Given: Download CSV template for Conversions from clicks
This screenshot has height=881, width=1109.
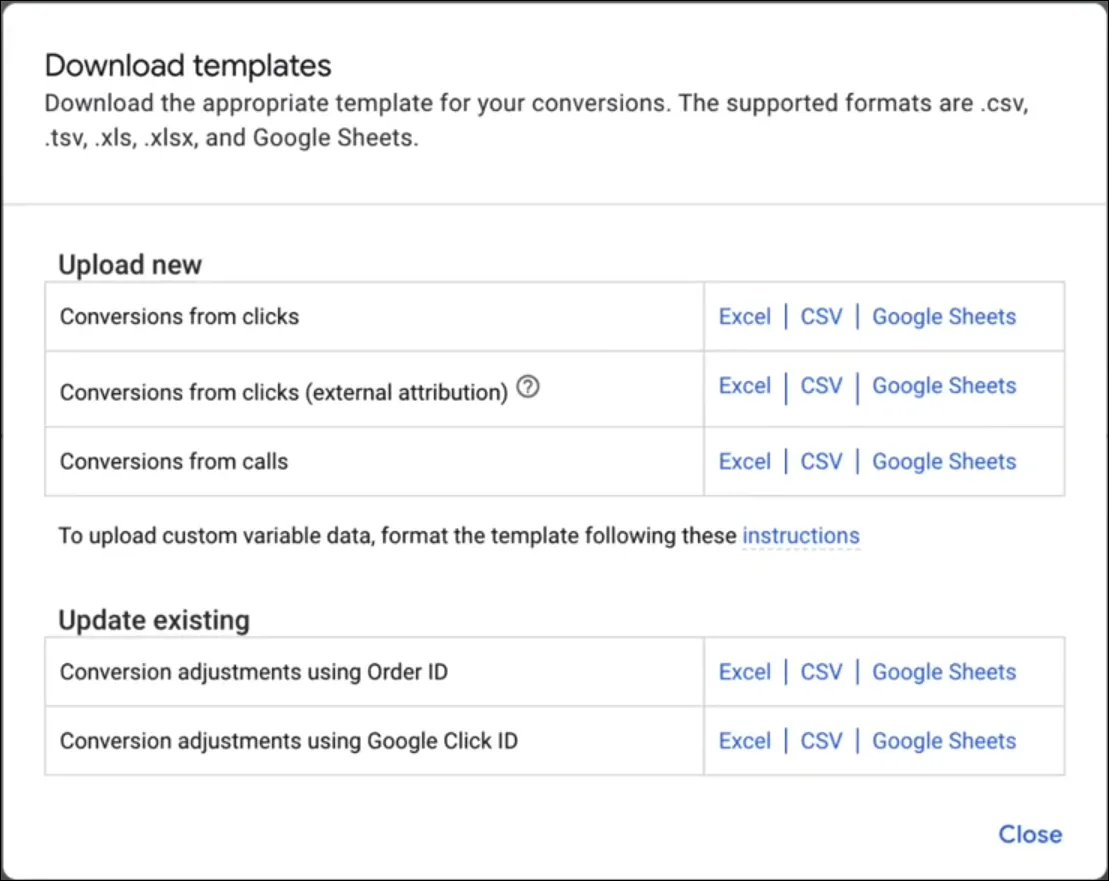Looking at the screenshot, I should [x=821, y=316].
